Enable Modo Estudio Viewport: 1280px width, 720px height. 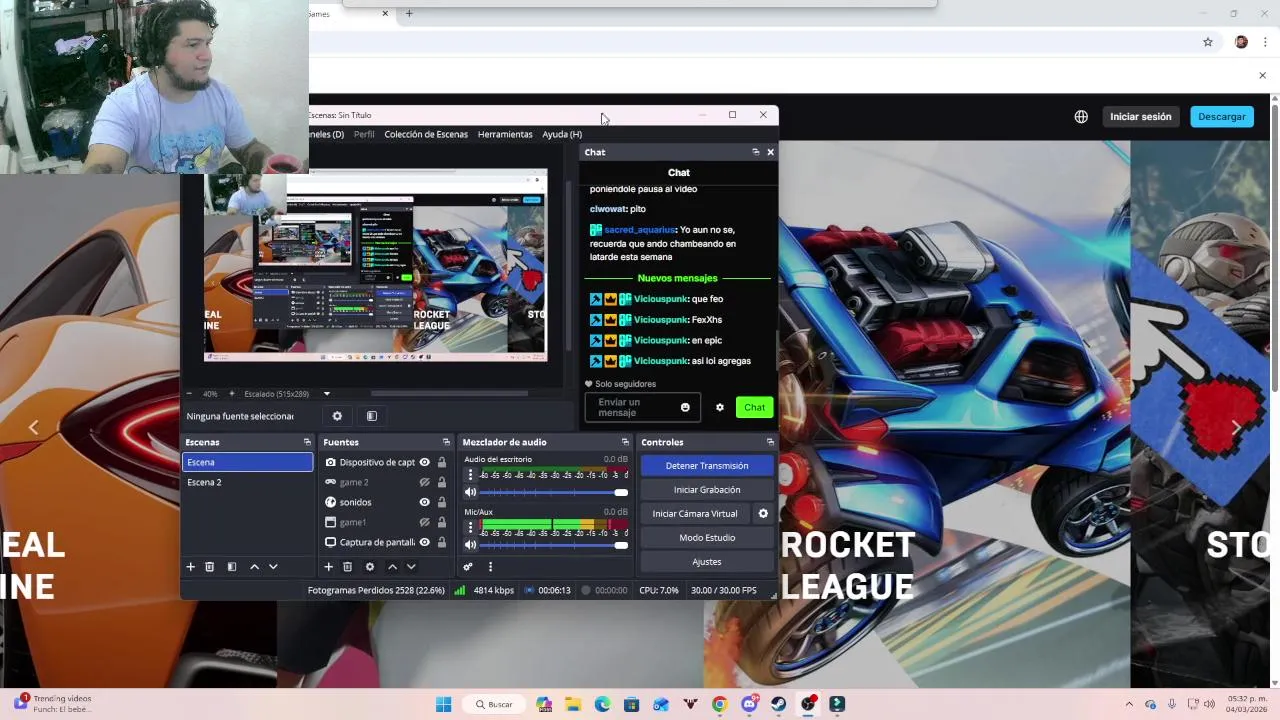[707, 538]
